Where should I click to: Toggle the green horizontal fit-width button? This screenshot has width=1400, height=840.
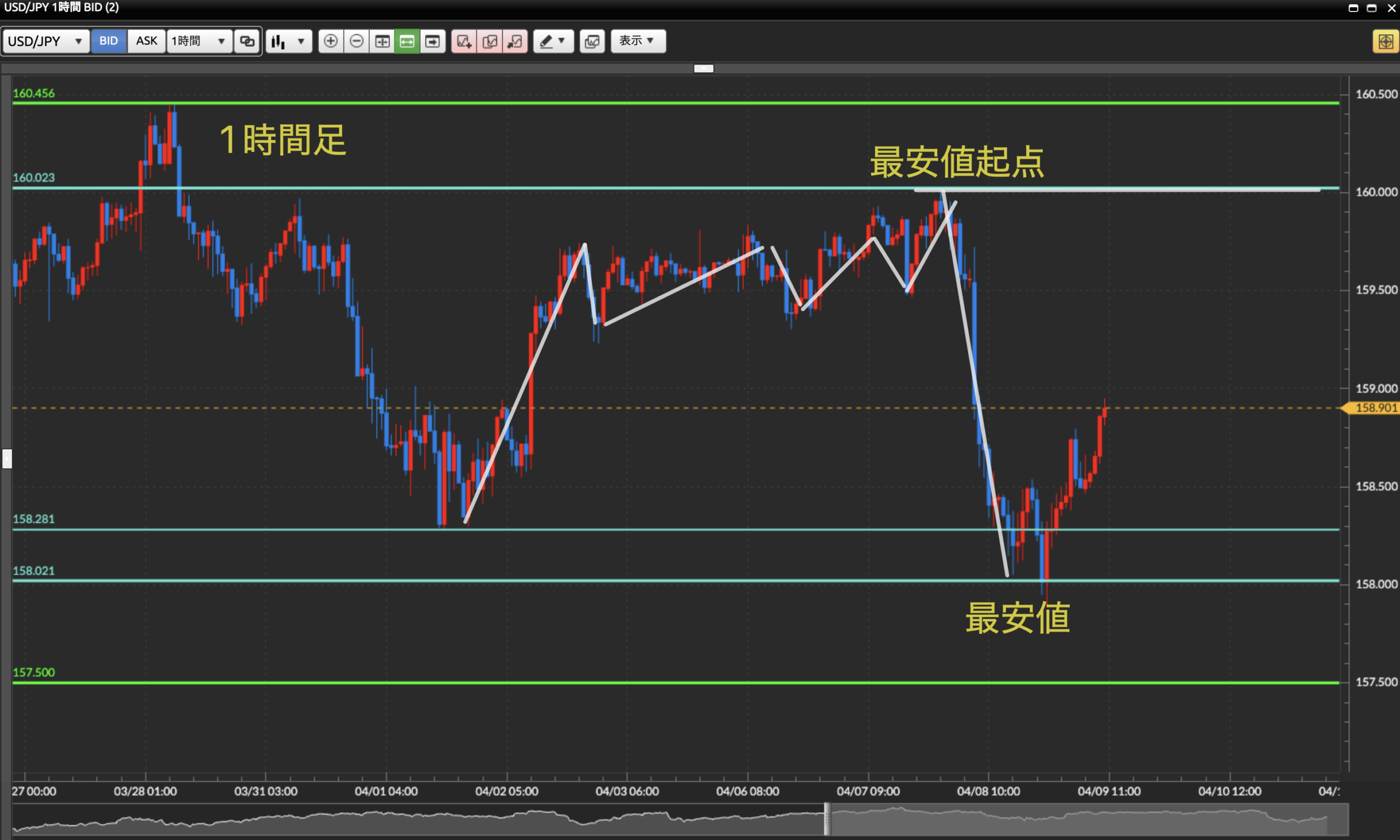pyautogui.click(x=407, y=42)
